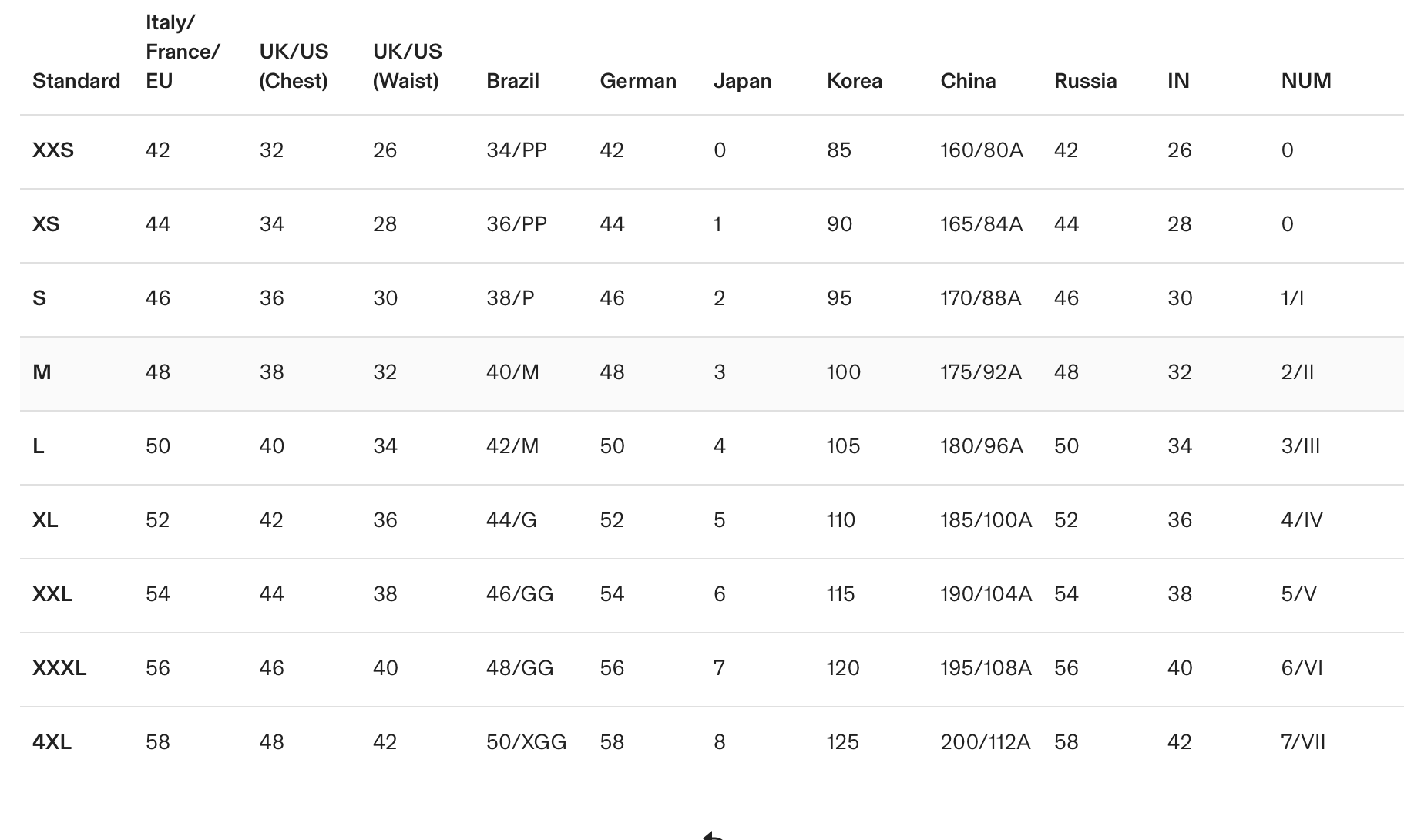The width and height of the screenshot is (1404, 840).
Task: Select the Brazil value 38/P
Action: click(510, 298)
